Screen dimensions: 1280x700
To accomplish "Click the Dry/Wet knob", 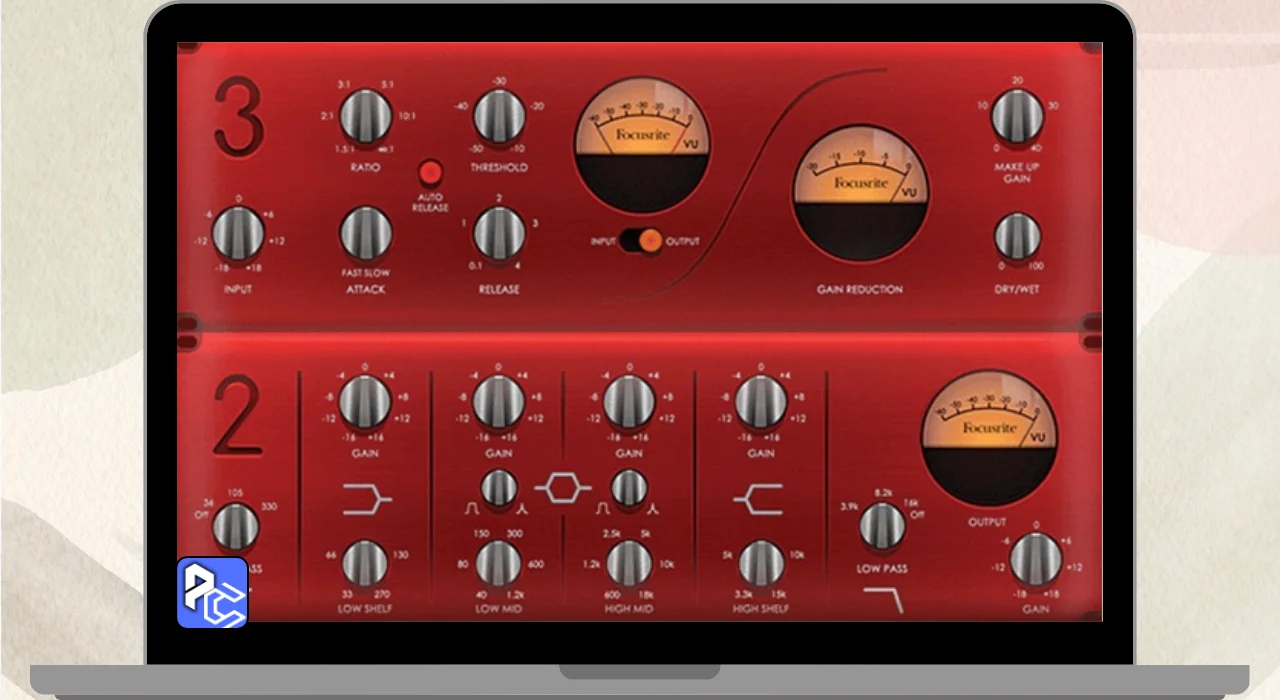I will [1017, 237].
